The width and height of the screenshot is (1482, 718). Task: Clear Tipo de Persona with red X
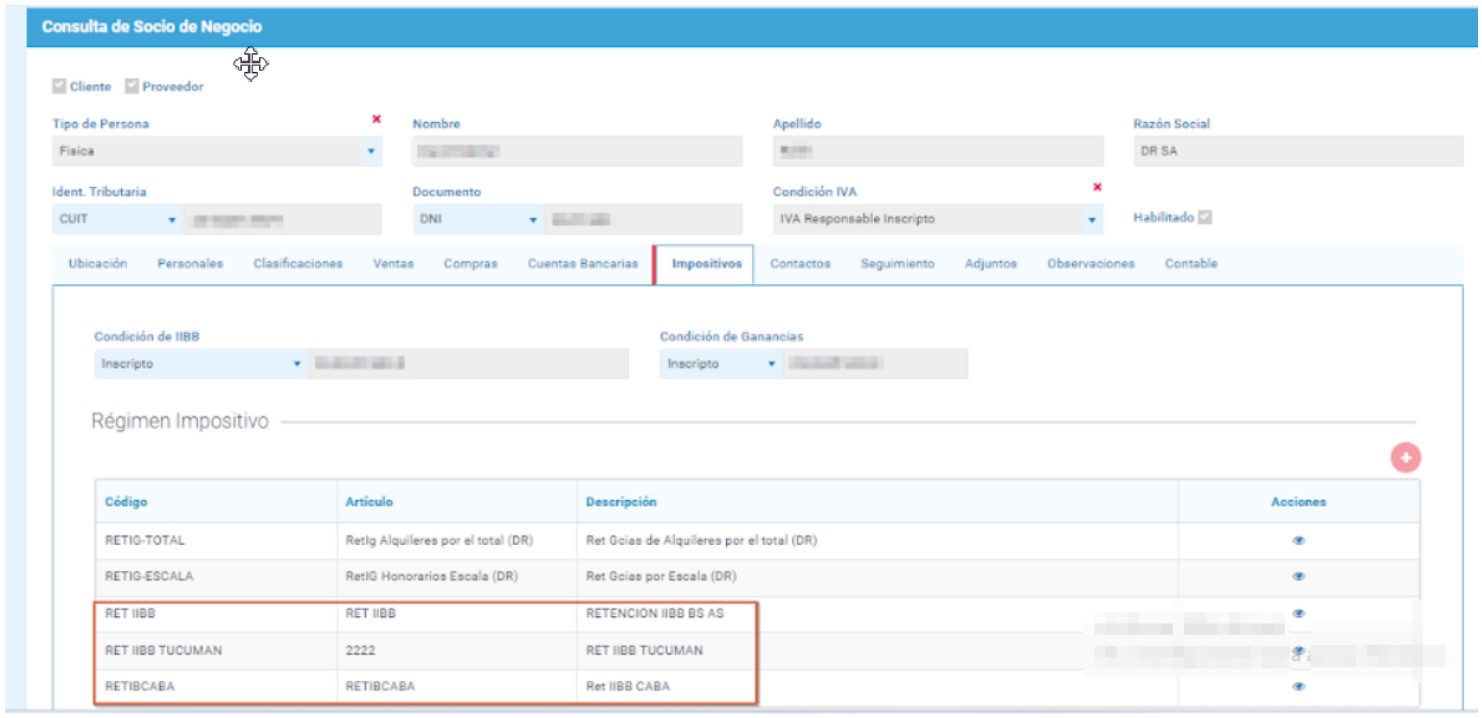[376, 119]
